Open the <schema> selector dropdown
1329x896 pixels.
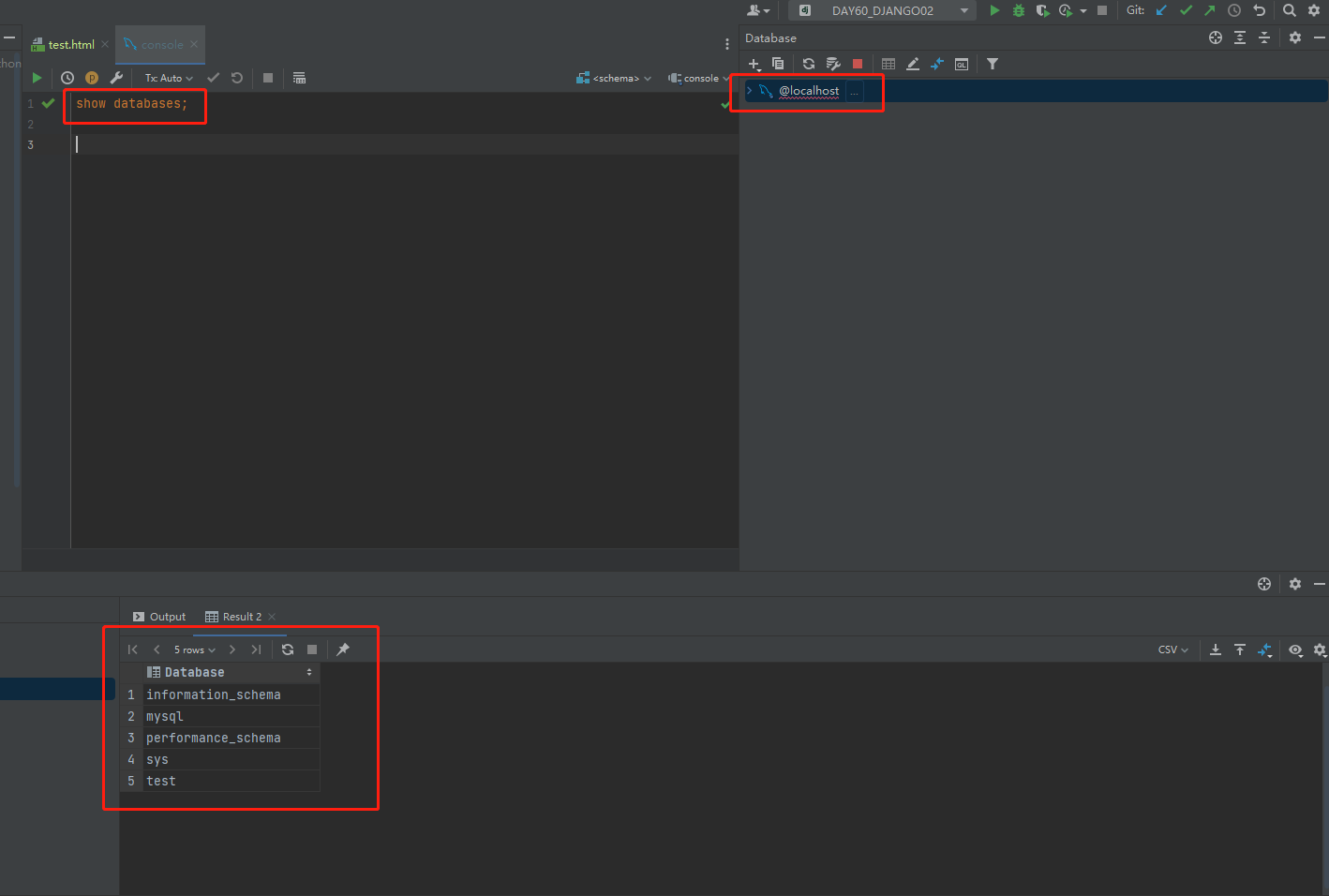point(614,78)
